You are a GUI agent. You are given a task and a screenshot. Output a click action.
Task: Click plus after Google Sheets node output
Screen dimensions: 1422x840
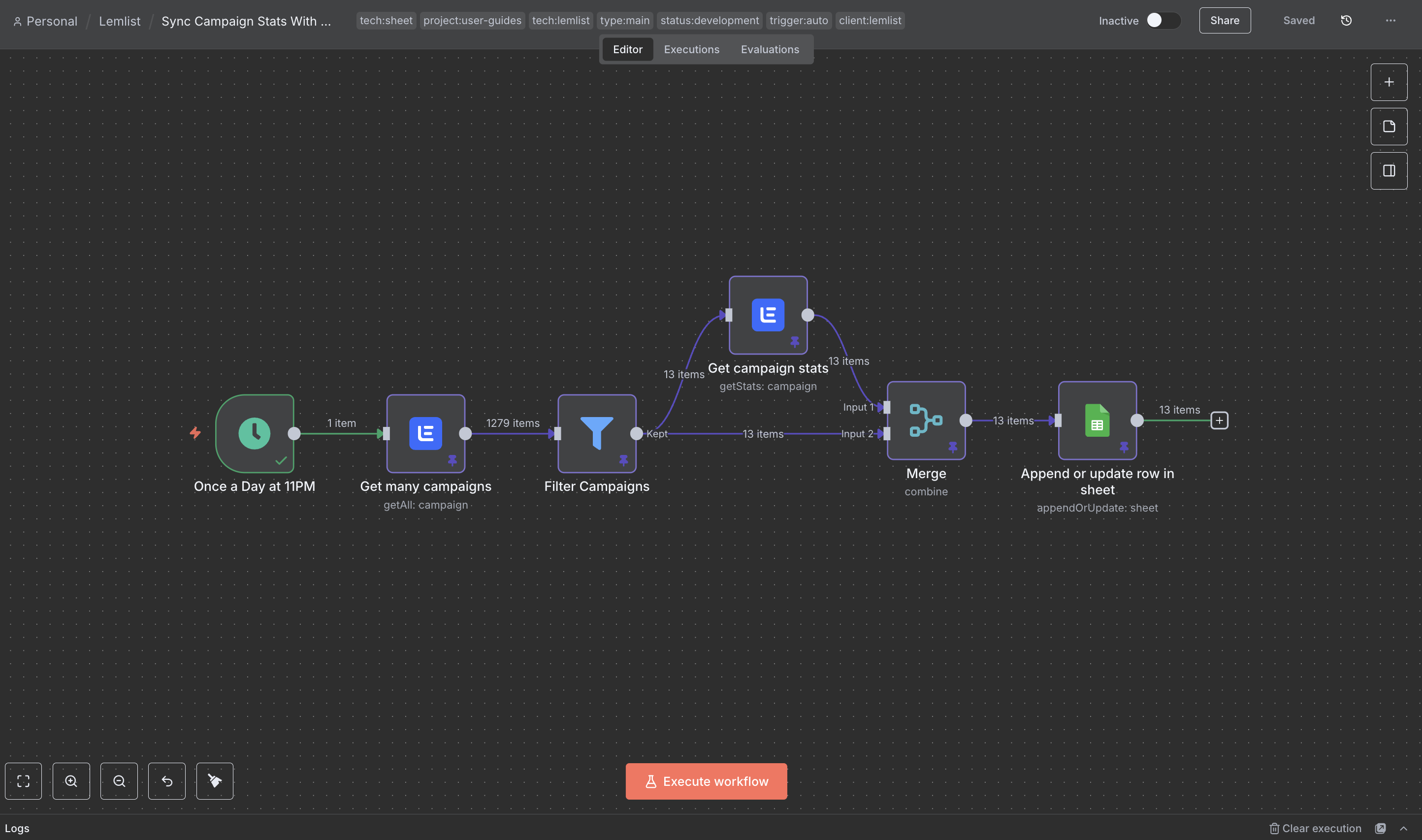point(1219,420)
